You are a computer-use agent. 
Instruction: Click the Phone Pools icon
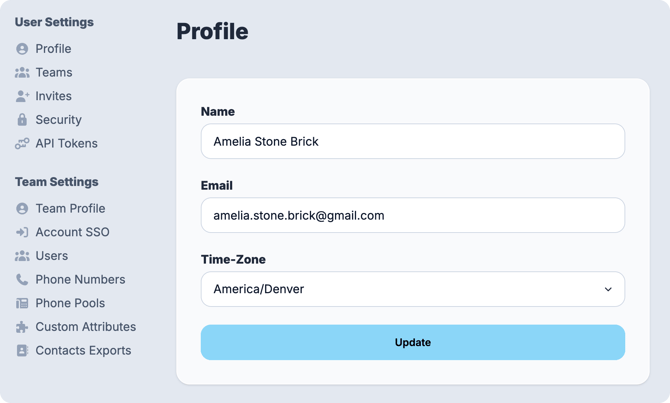[x=22, y=303]
